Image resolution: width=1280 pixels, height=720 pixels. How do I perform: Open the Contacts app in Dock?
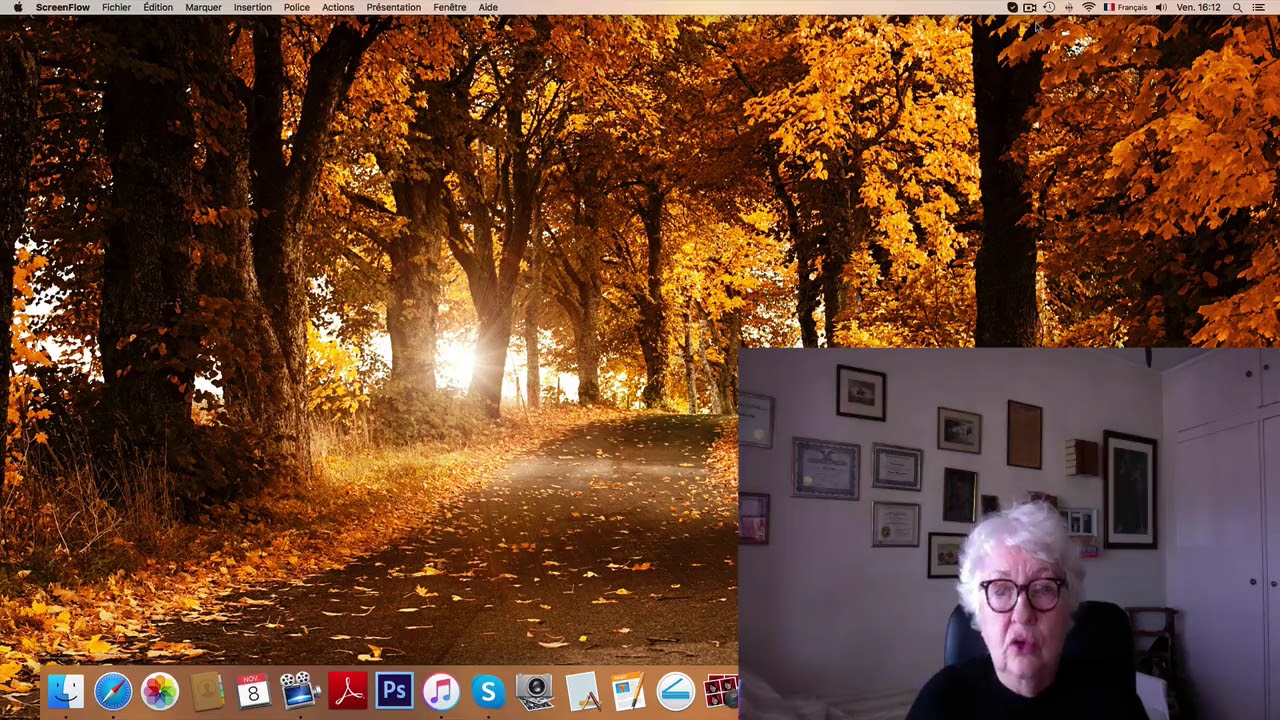(x=207, y=691)
